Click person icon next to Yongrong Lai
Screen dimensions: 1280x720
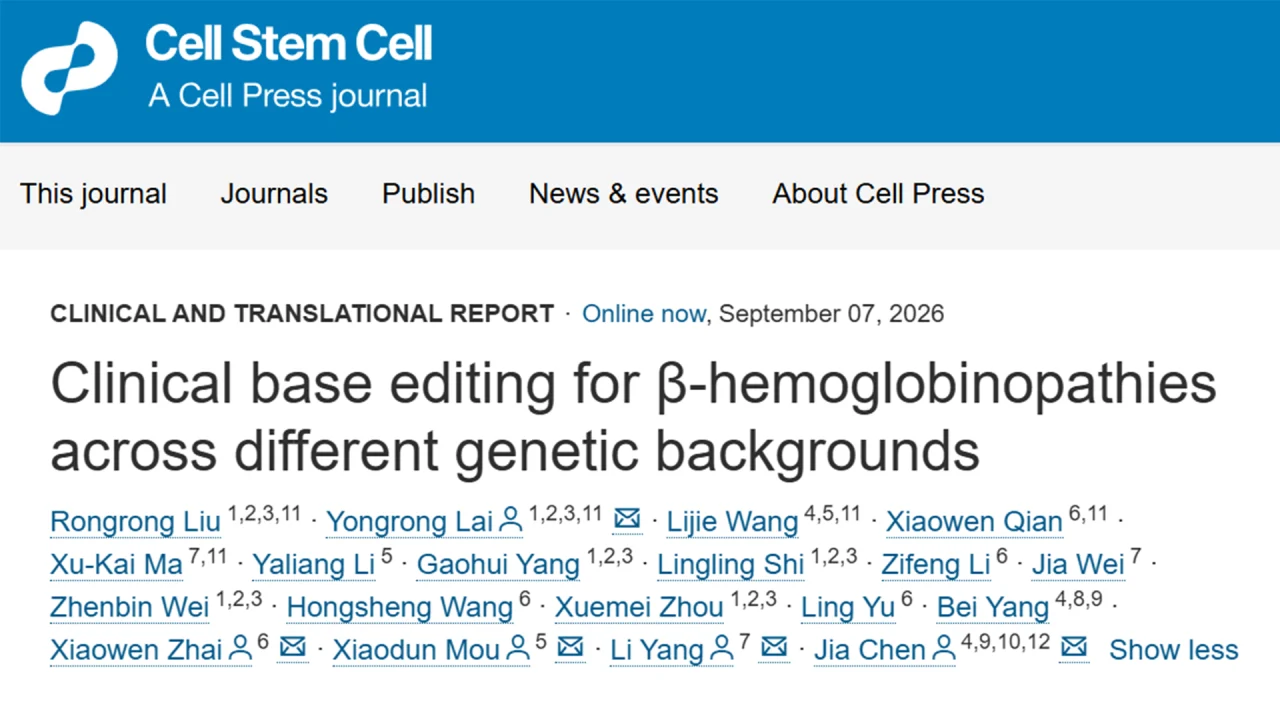(x=511, y=520)
